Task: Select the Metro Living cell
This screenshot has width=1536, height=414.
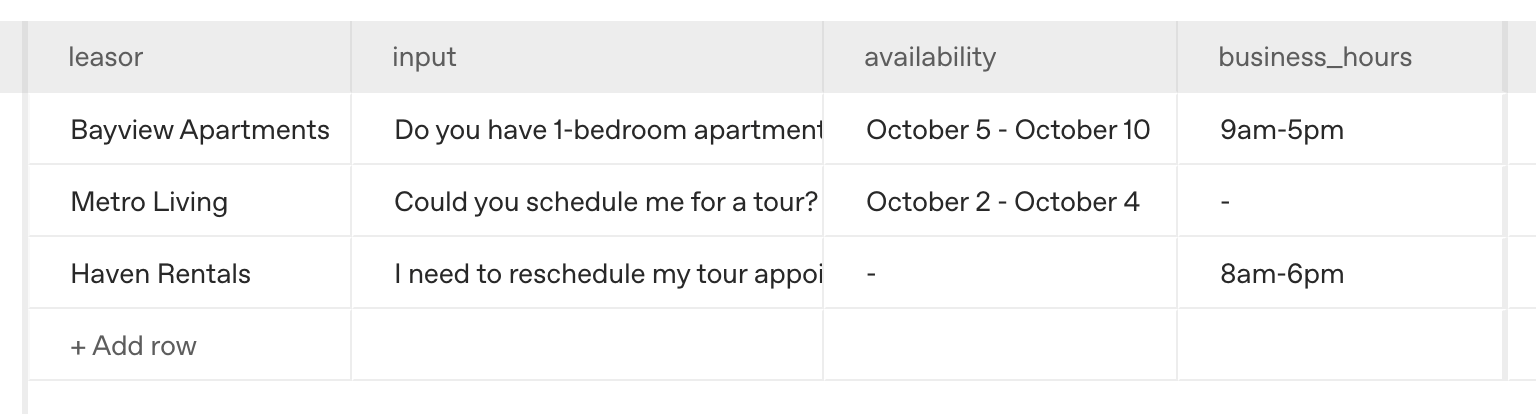Action: [150, 202]
